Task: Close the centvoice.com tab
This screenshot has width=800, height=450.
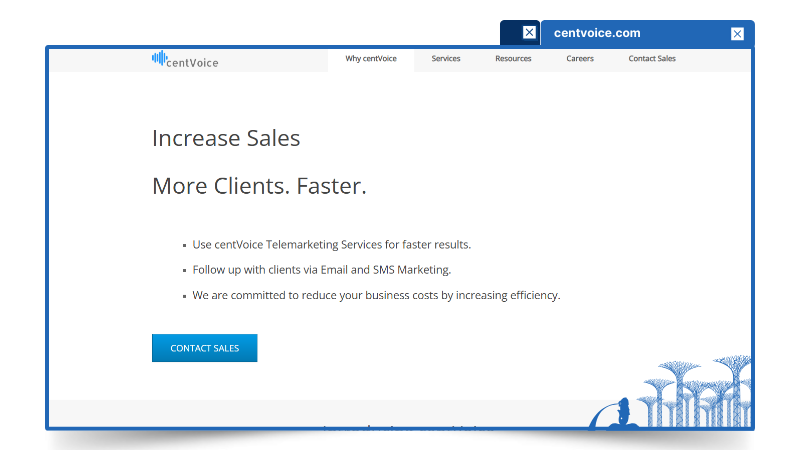Action: [737, 33]
